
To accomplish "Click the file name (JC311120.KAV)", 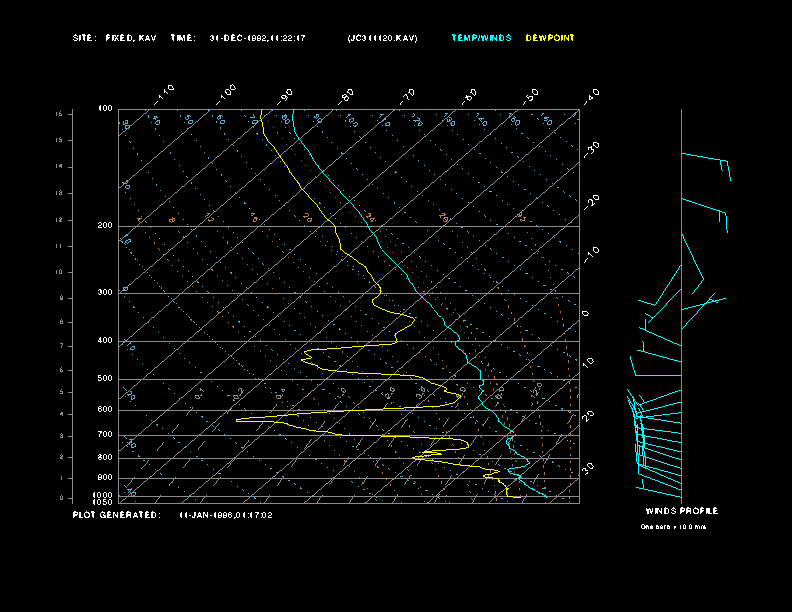I will pyautogui.click(x=382, y=38).
